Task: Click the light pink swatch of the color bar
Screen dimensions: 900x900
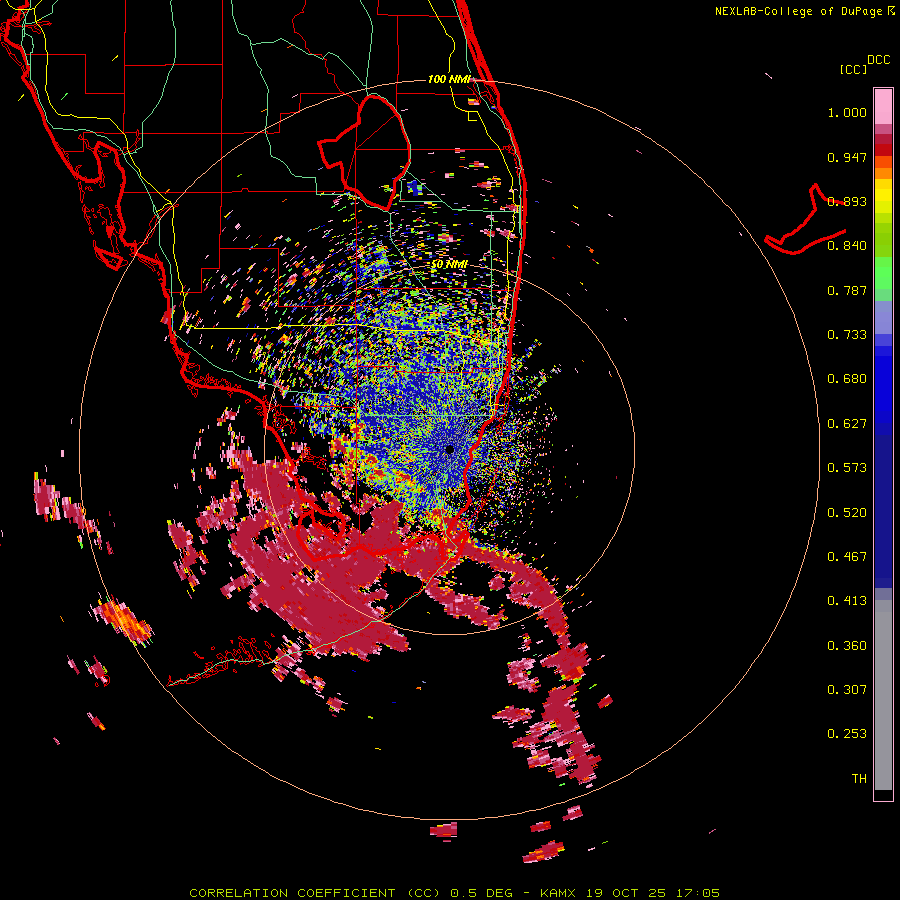Action: [x=883, y=107]
